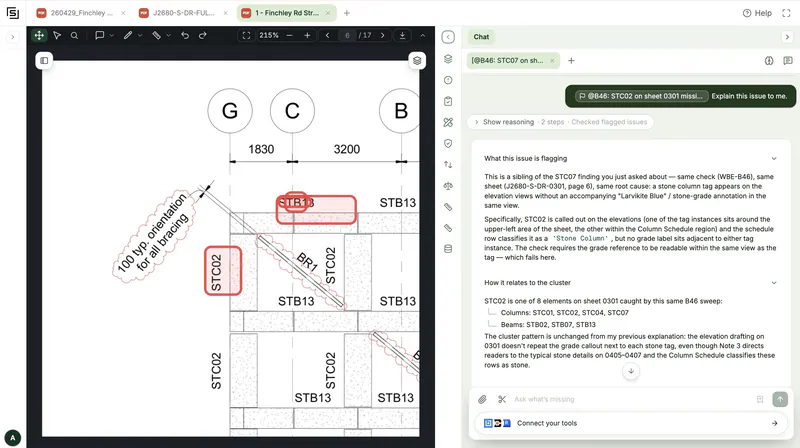The image size is (800, 448).
Task: Close the J2680-S-DR-FUL tab
Action: coord(226,13)
